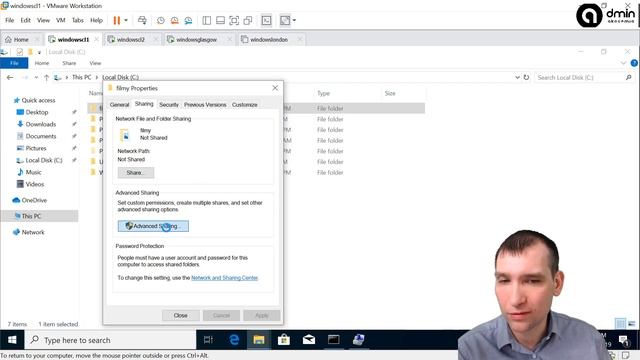Switch to the windowsglasgow VM tab
This screenshot has width=640, height=360.
click(x=196, y=40)
